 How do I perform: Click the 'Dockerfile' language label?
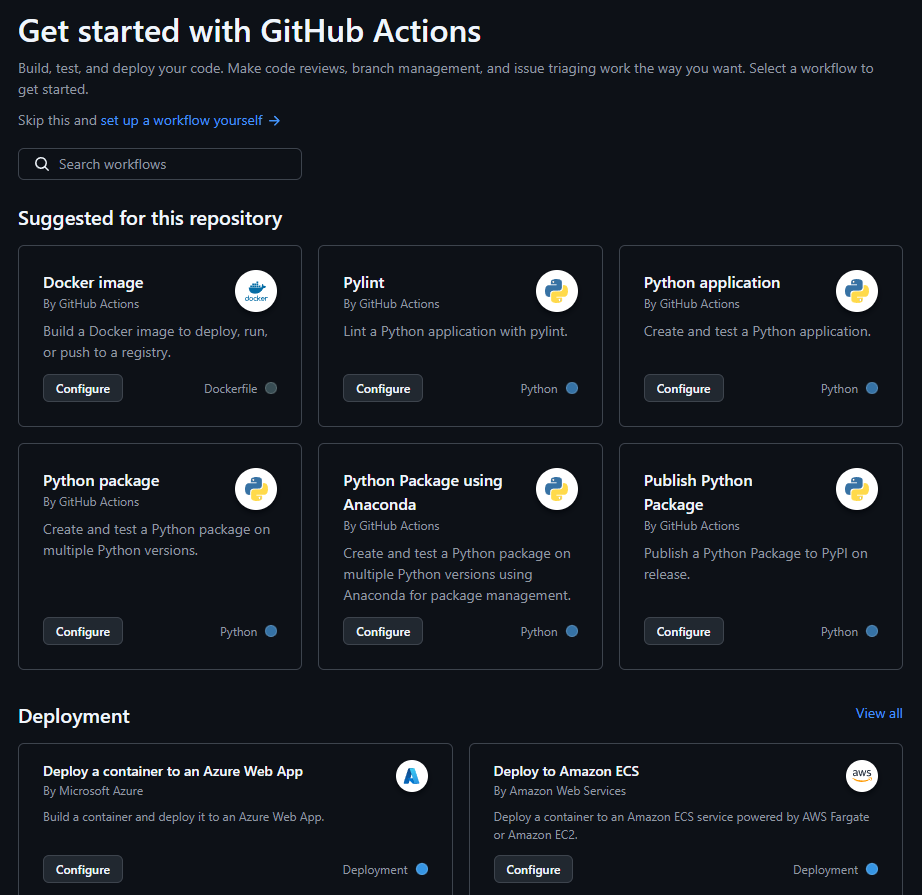tap(230, 389)
